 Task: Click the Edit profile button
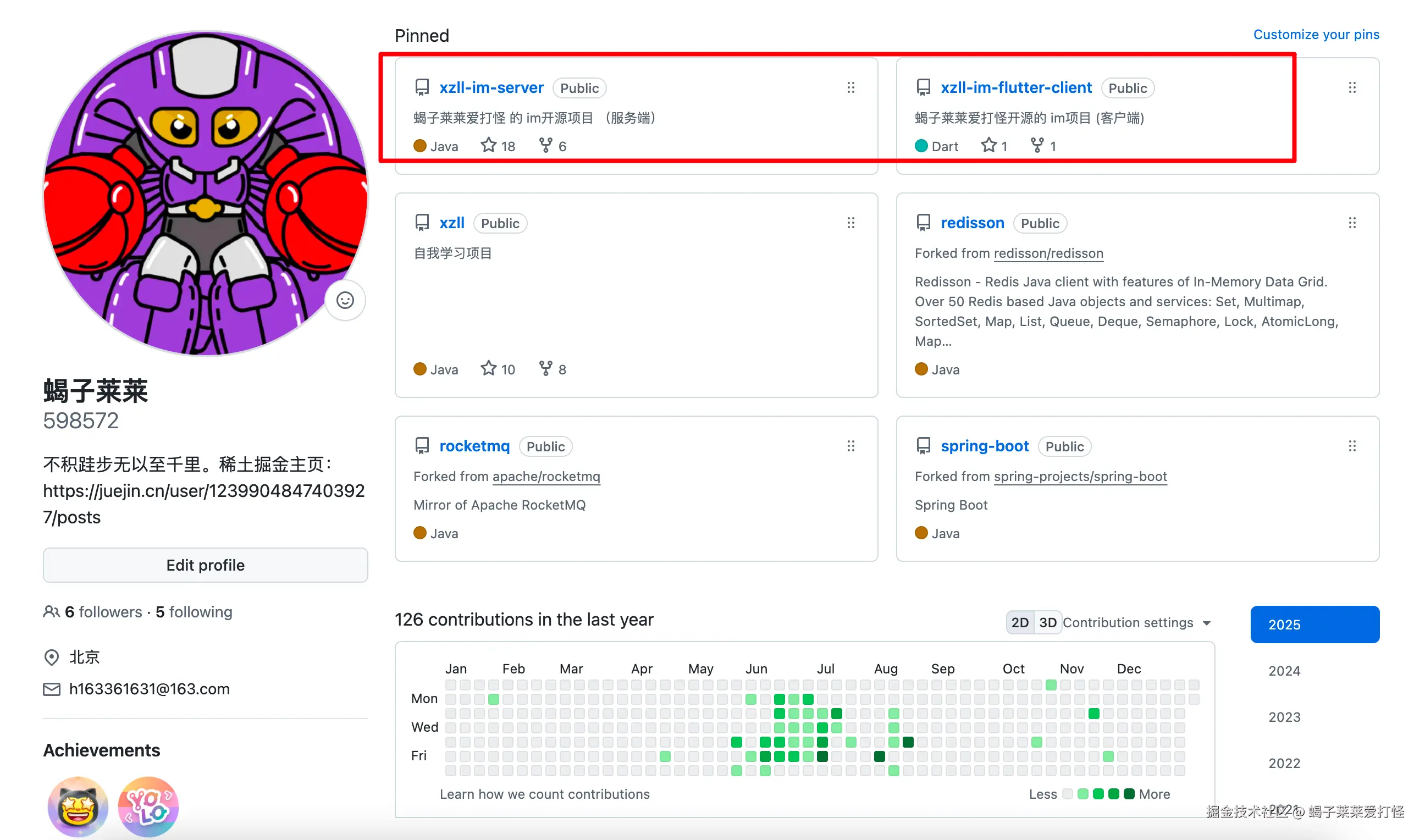pyautogui.click(x=206, y=565)
